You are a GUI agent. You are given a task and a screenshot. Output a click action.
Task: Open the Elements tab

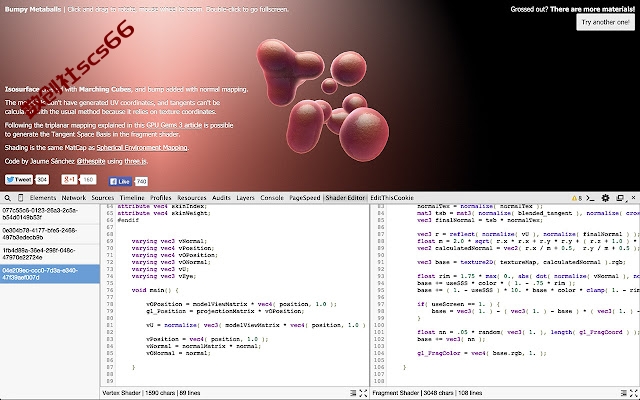pos(43,198)
